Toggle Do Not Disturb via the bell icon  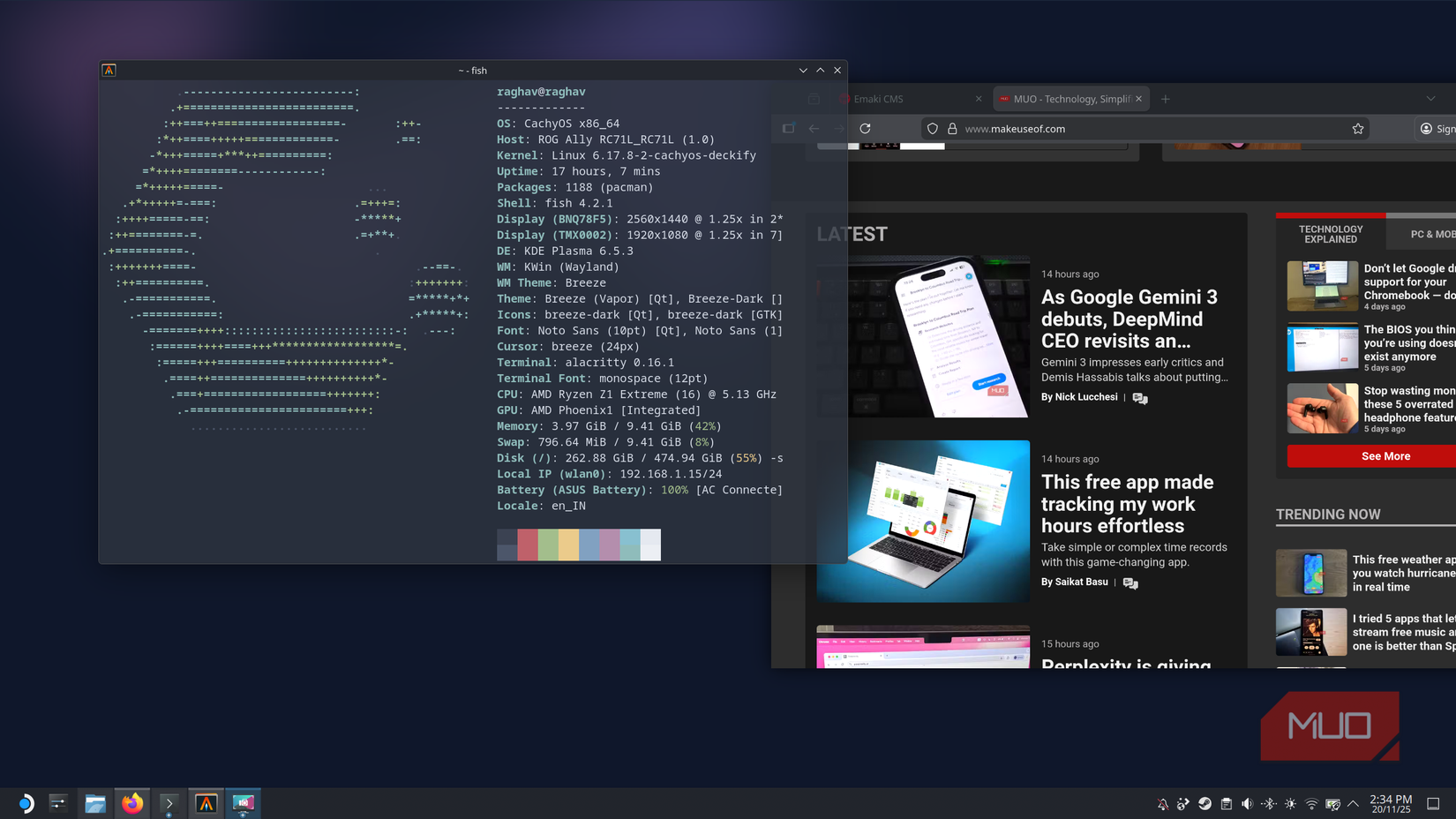1162,804
